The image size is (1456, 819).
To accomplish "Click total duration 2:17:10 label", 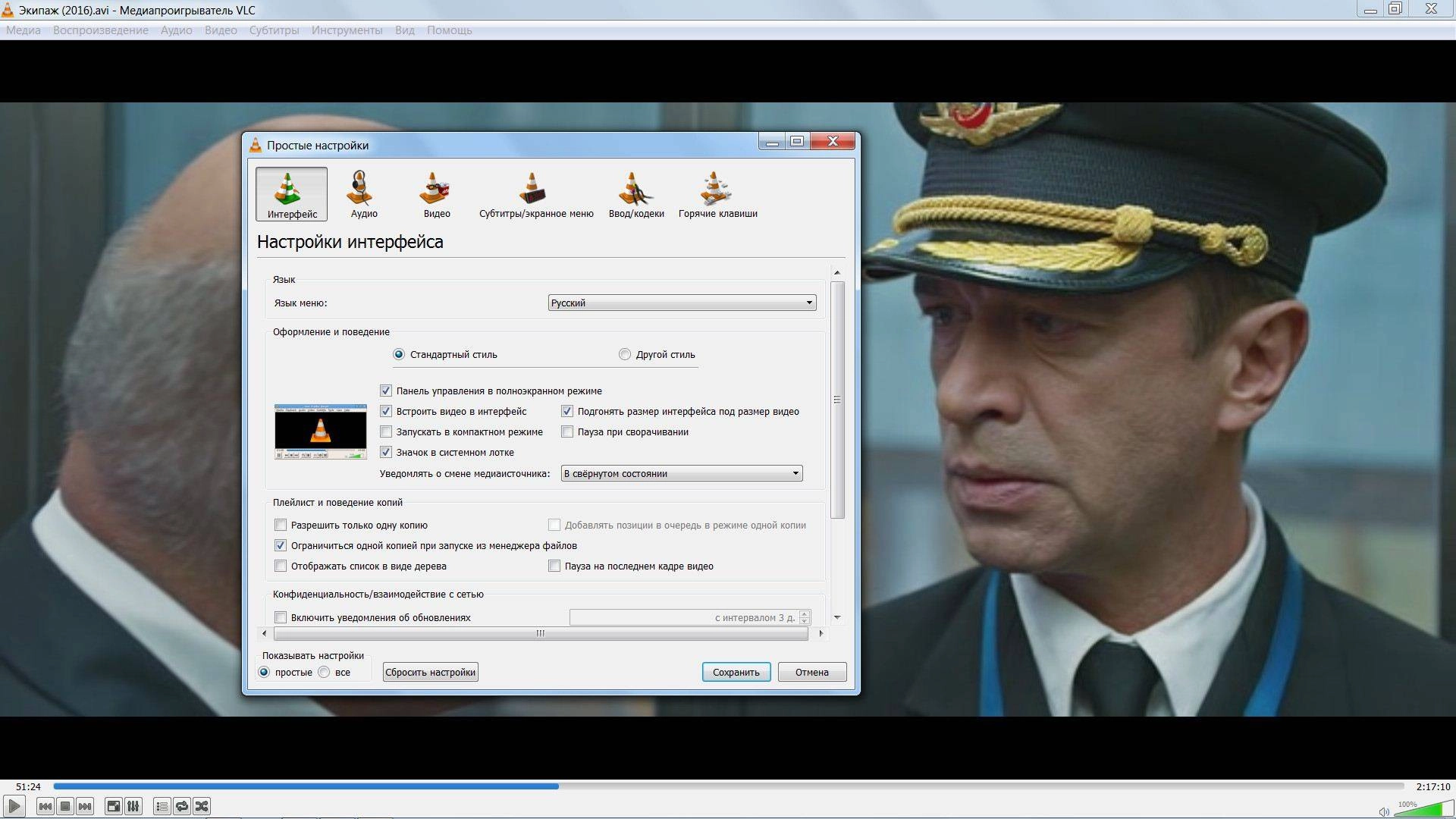I will [x=1432, y=787].
